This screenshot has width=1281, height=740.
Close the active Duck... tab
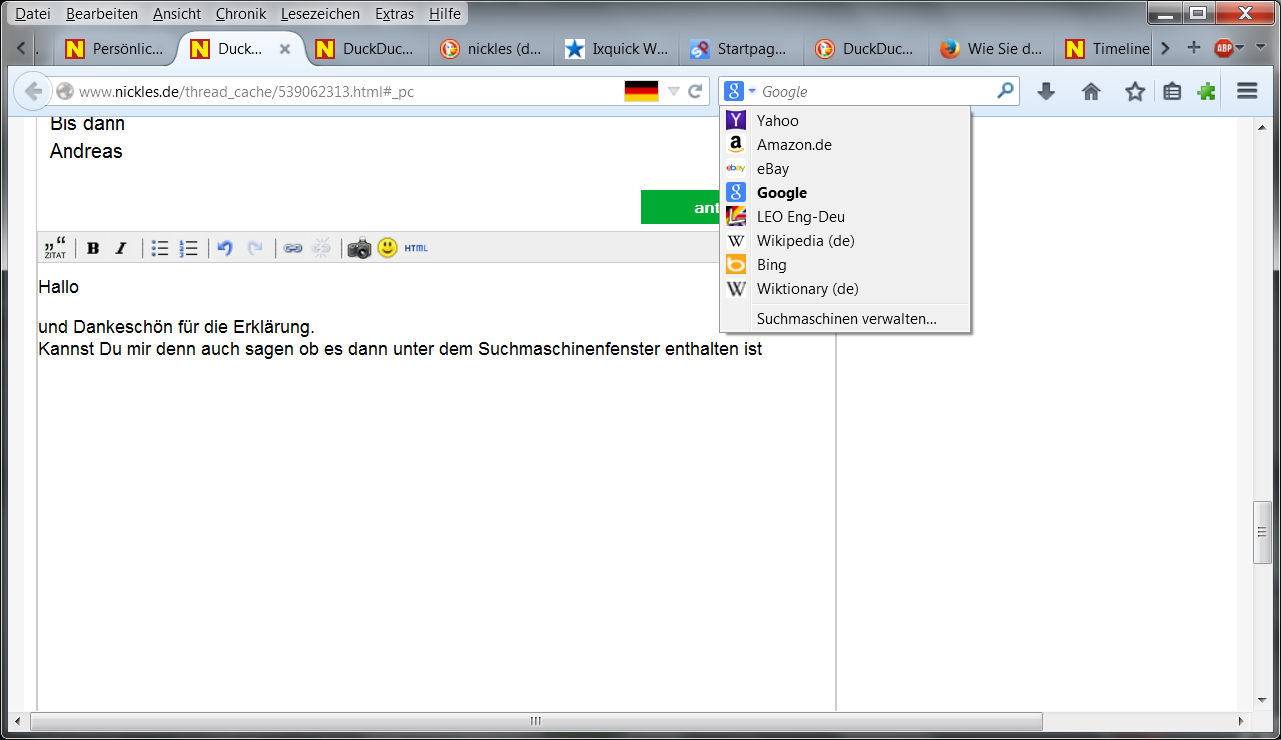tap(285, 48)
